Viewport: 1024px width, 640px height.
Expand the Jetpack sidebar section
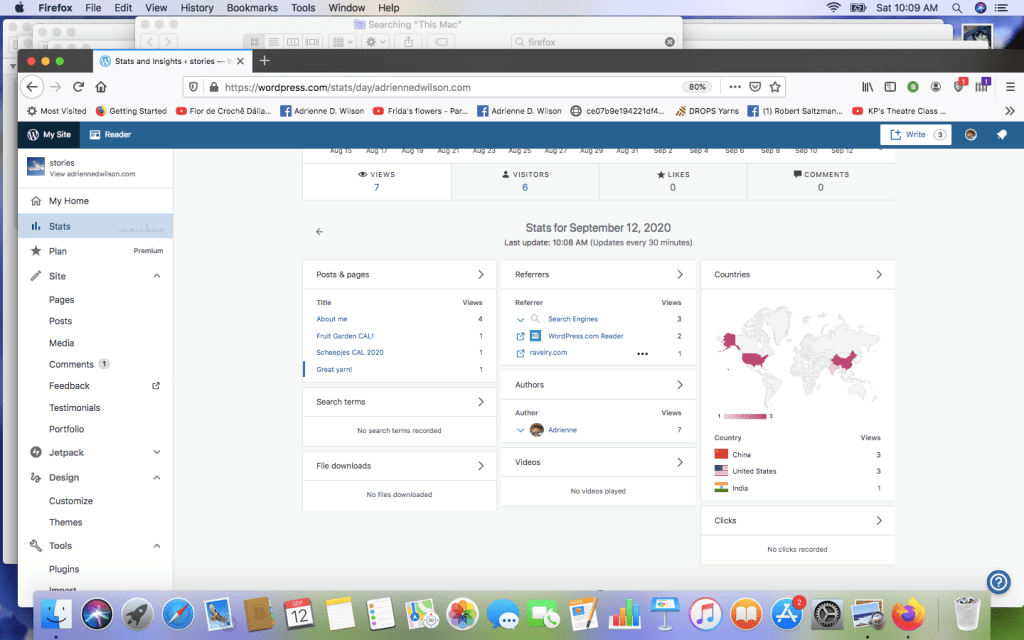(157, 452)
